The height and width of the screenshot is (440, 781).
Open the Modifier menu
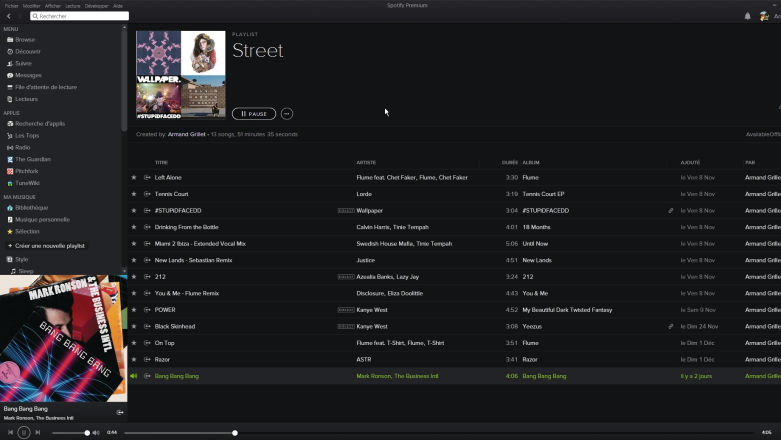32,5
